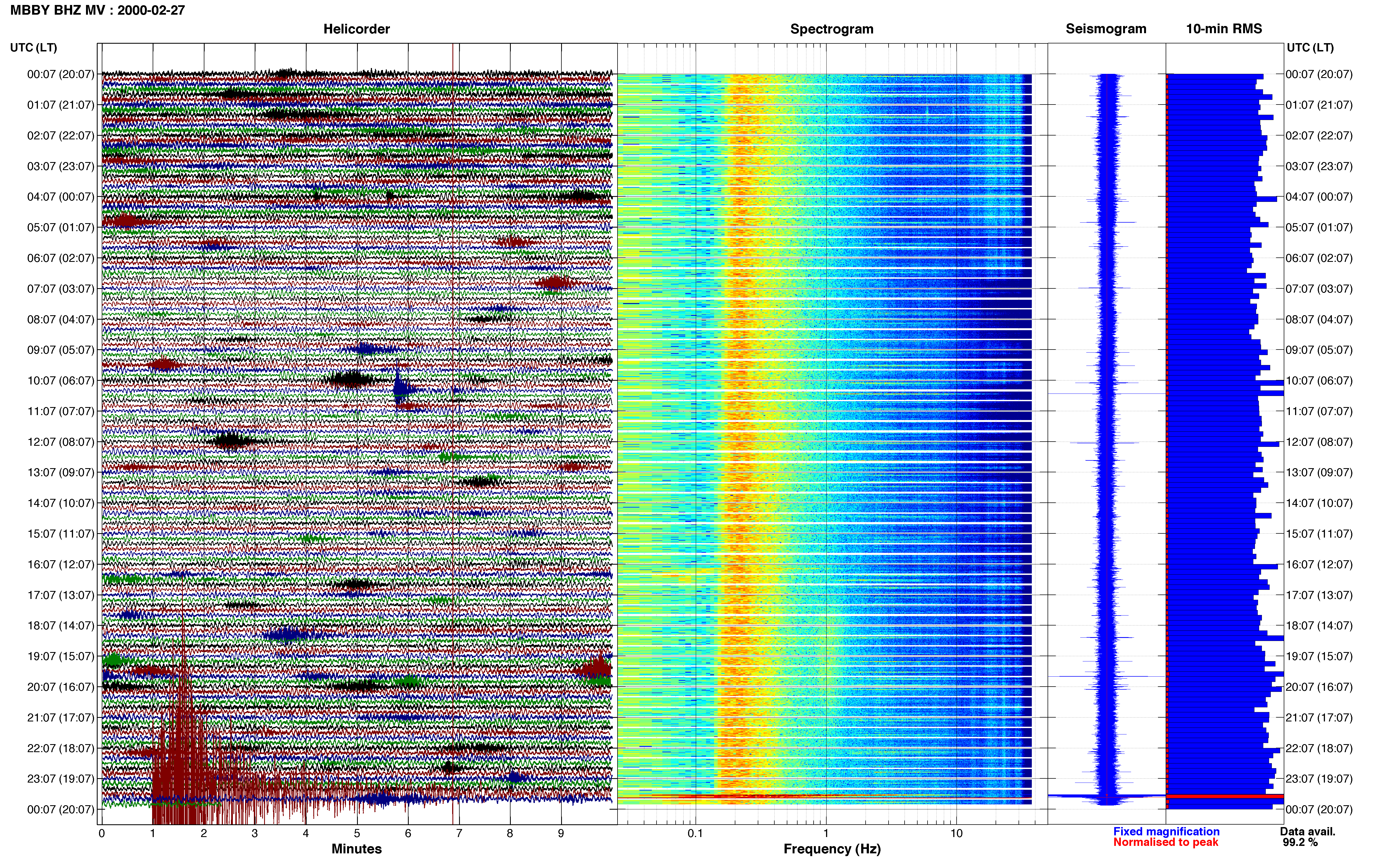Click RMS-side time label 02:07 (22:07)
Image resolution: width=1388 pixels, height=868 pixels.
point(1319,136)
